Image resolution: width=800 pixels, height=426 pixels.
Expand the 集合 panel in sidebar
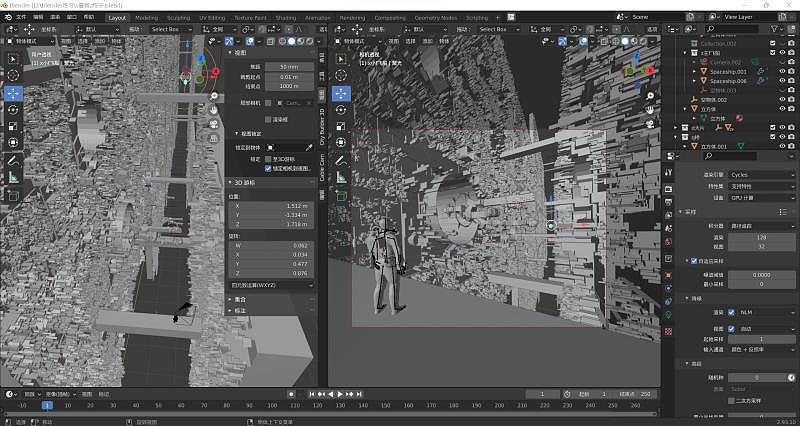pos(231,299)
